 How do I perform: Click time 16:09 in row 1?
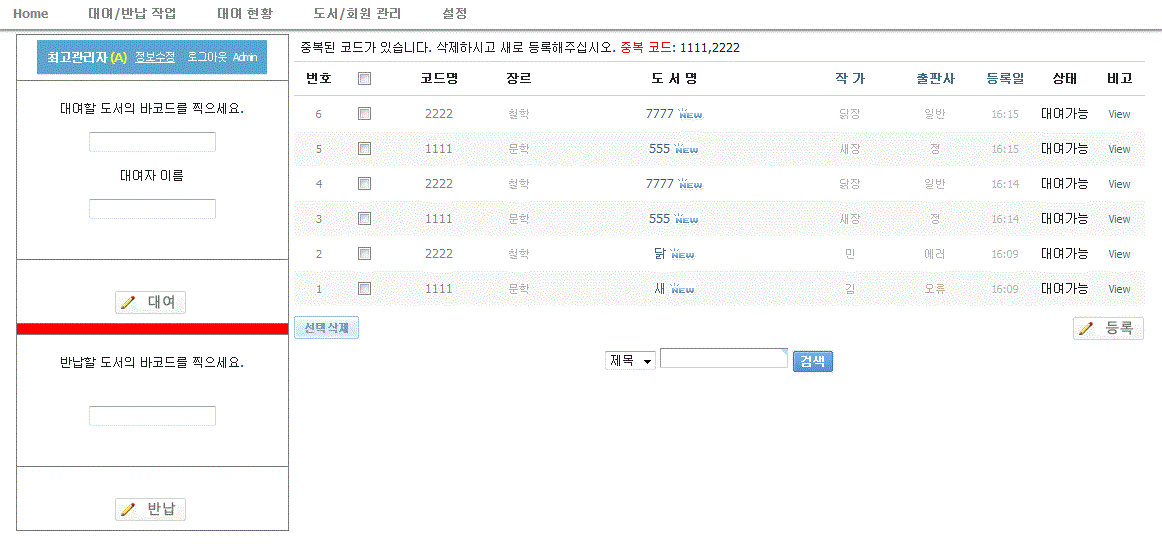pos(1005,289)
